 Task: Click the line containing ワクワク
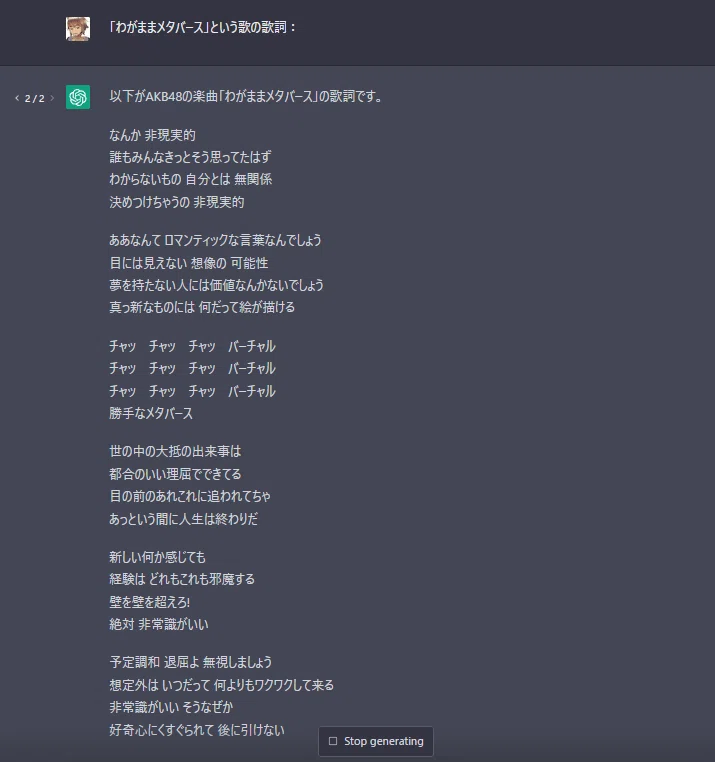221,685
